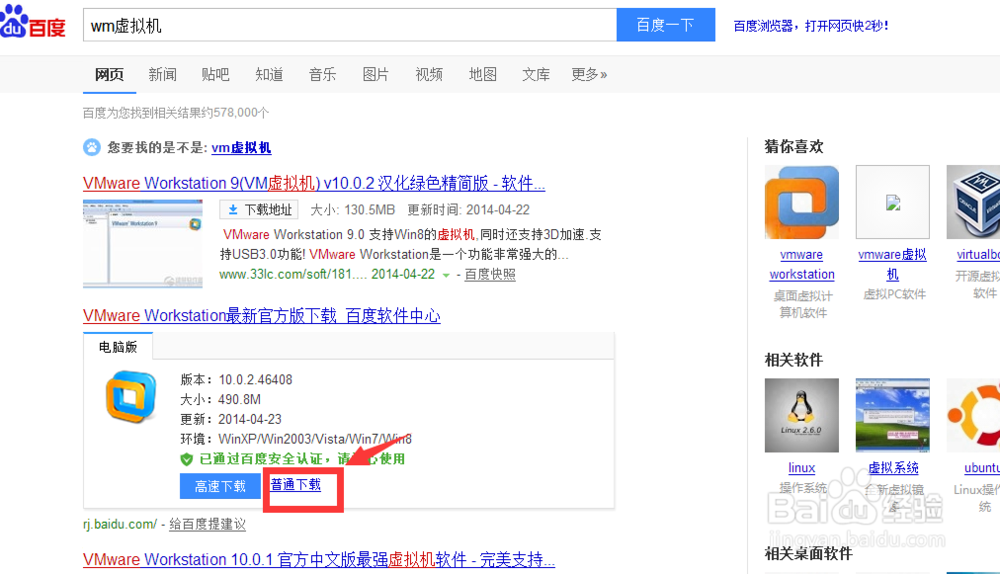
Task: Switch to the 知道 tab
Action: click(269, 75)
